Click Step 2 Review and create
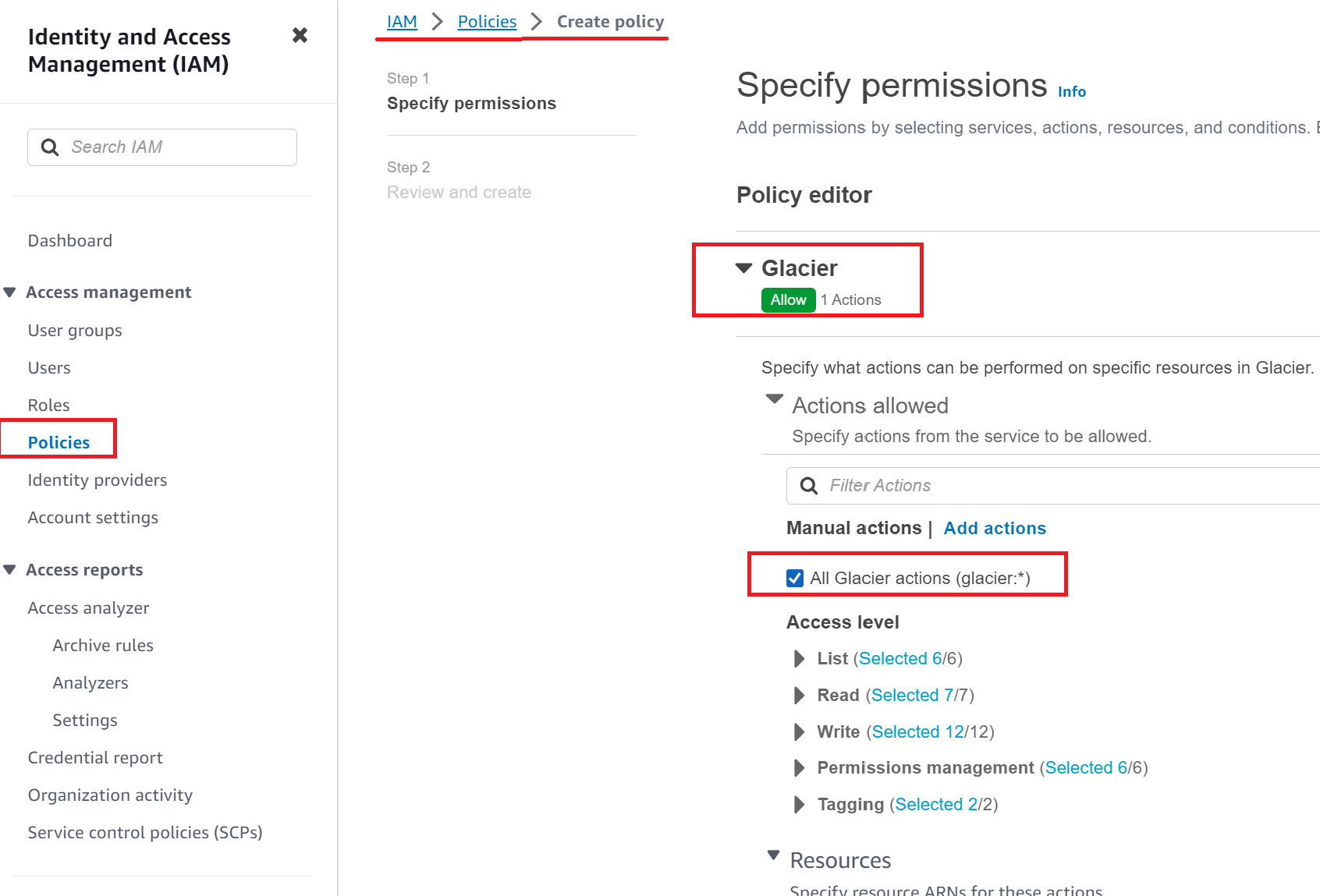The height and width of the screenshot is (896, 1320). click(459, 193)
